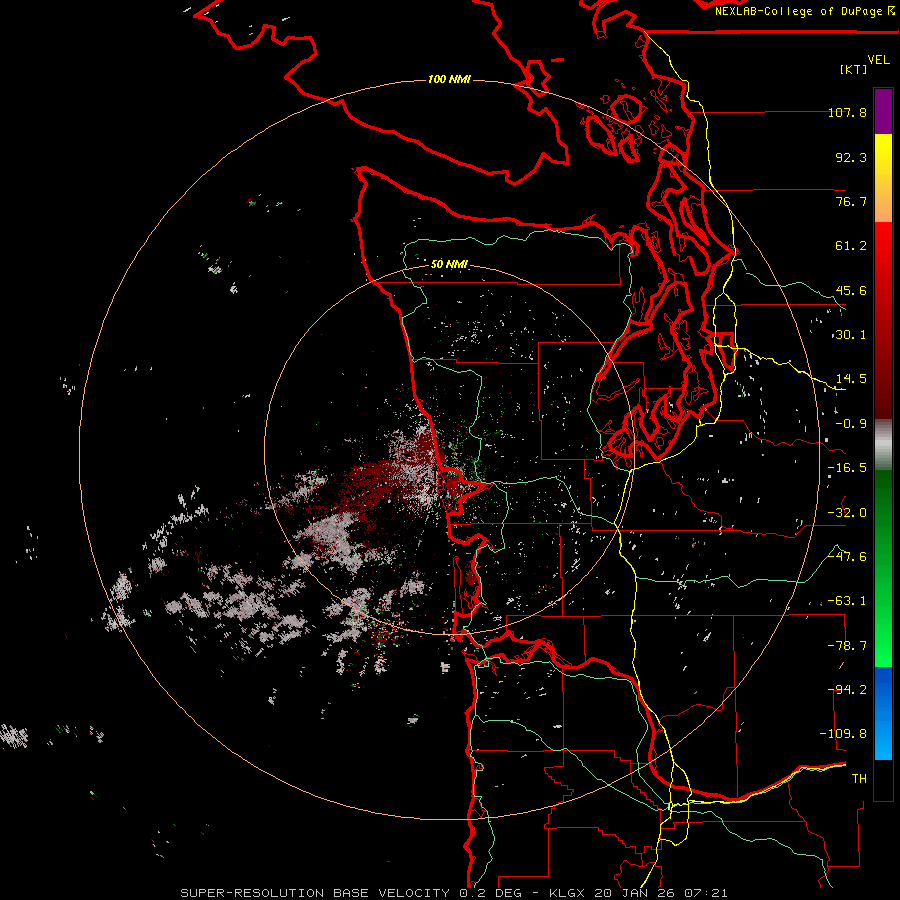Click the NEXLAB-College of DuPage label
900x900 pixels.
click(x=804, y=11)
